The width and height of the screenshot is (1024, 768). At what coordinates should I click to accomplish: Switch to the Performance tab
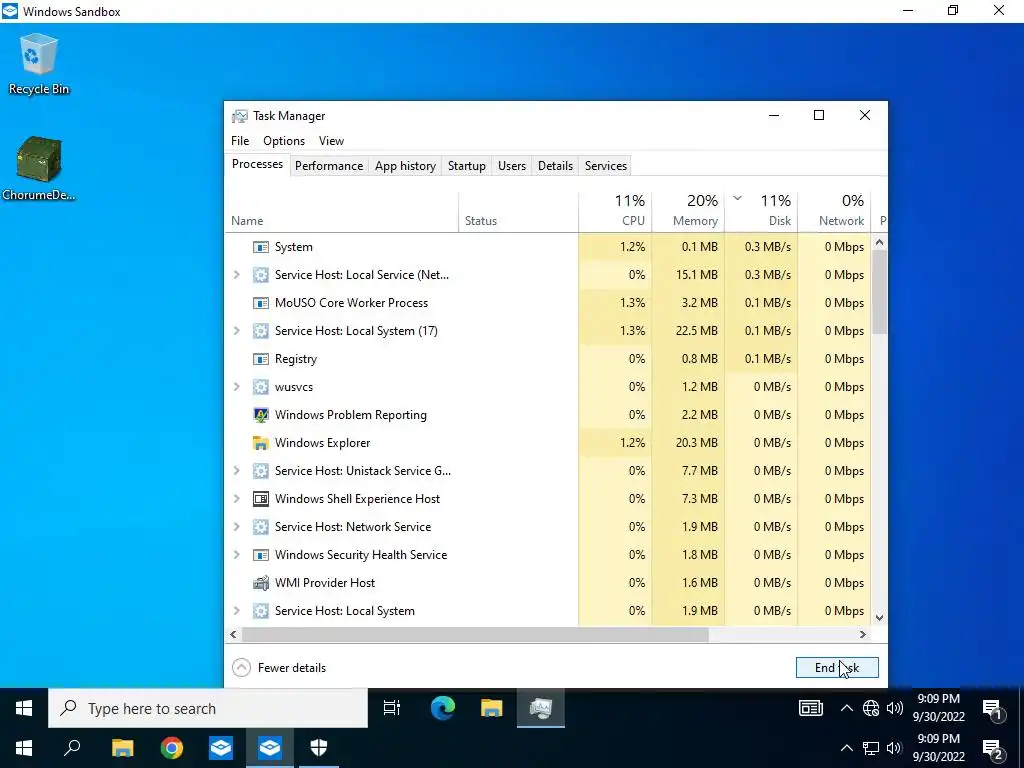point(328,166)
